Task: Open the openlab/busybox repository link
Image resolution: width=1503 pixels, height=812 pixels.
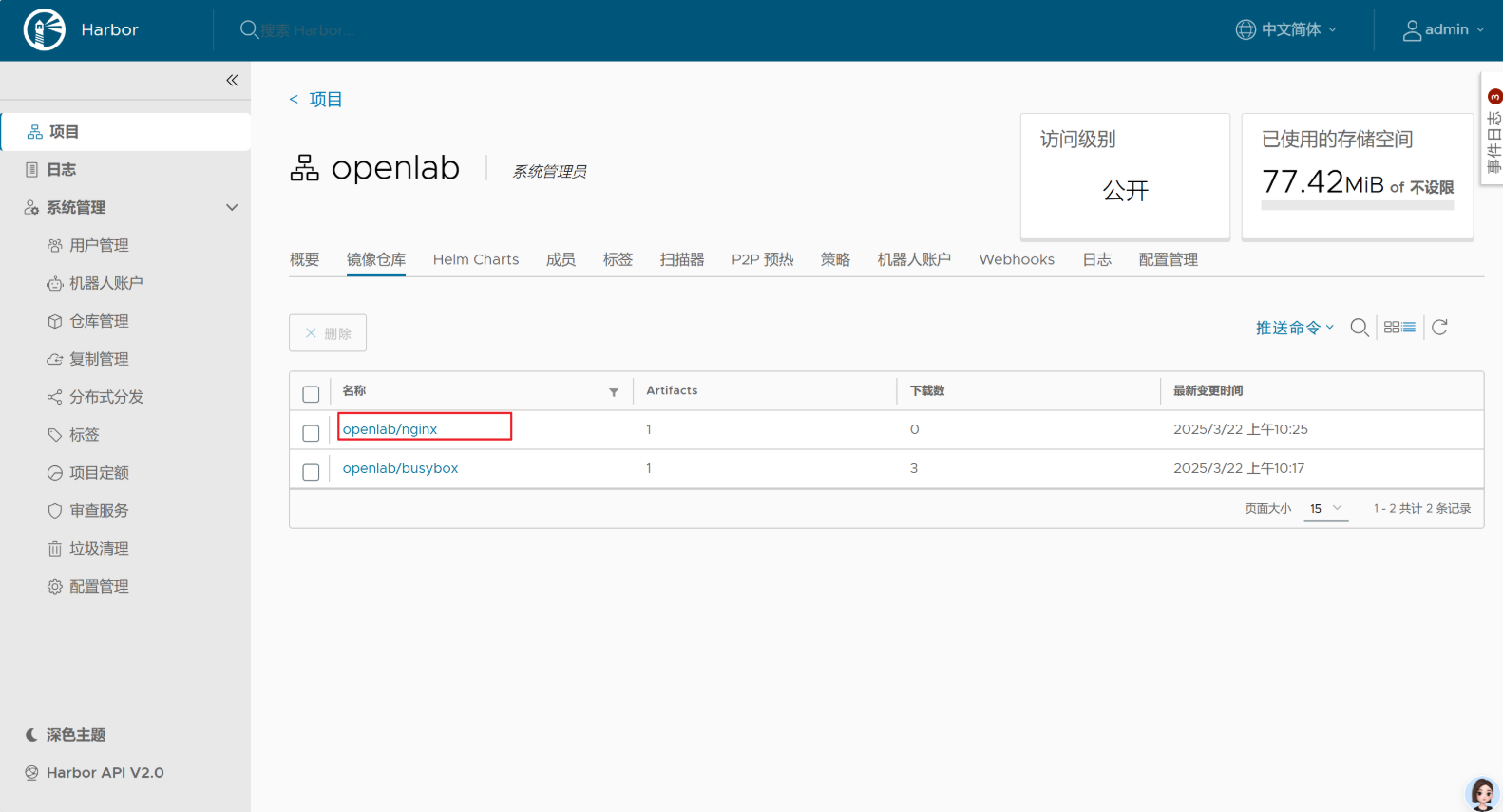Action: [x=400, y=468]
